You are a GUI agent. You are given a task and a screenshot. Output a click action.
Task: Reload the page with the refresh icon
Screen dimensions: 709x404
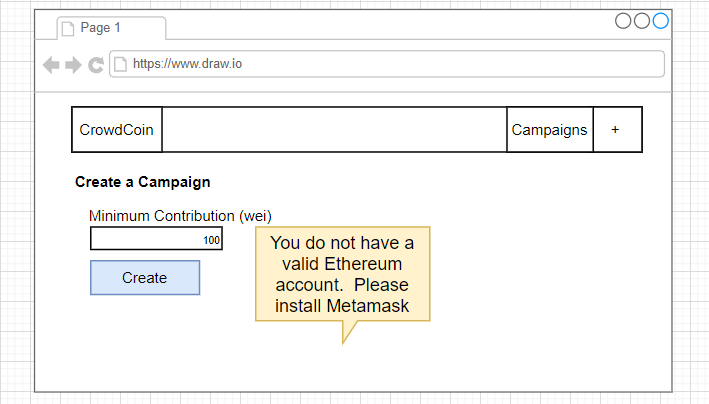96,65
